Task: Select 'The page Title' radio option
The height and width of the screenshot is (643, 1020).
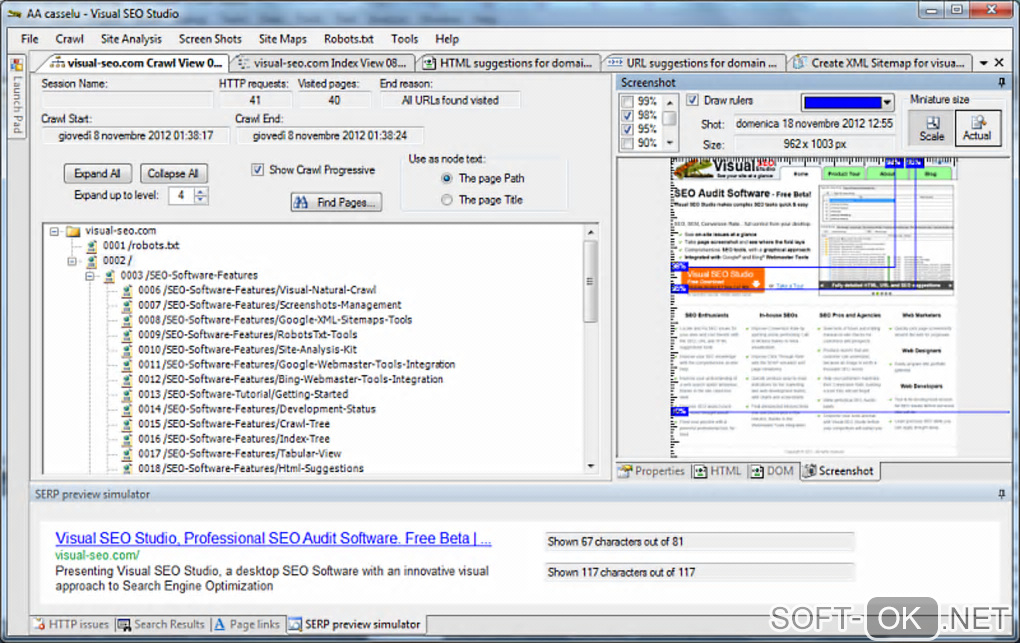Action: [x=447, y=200]
